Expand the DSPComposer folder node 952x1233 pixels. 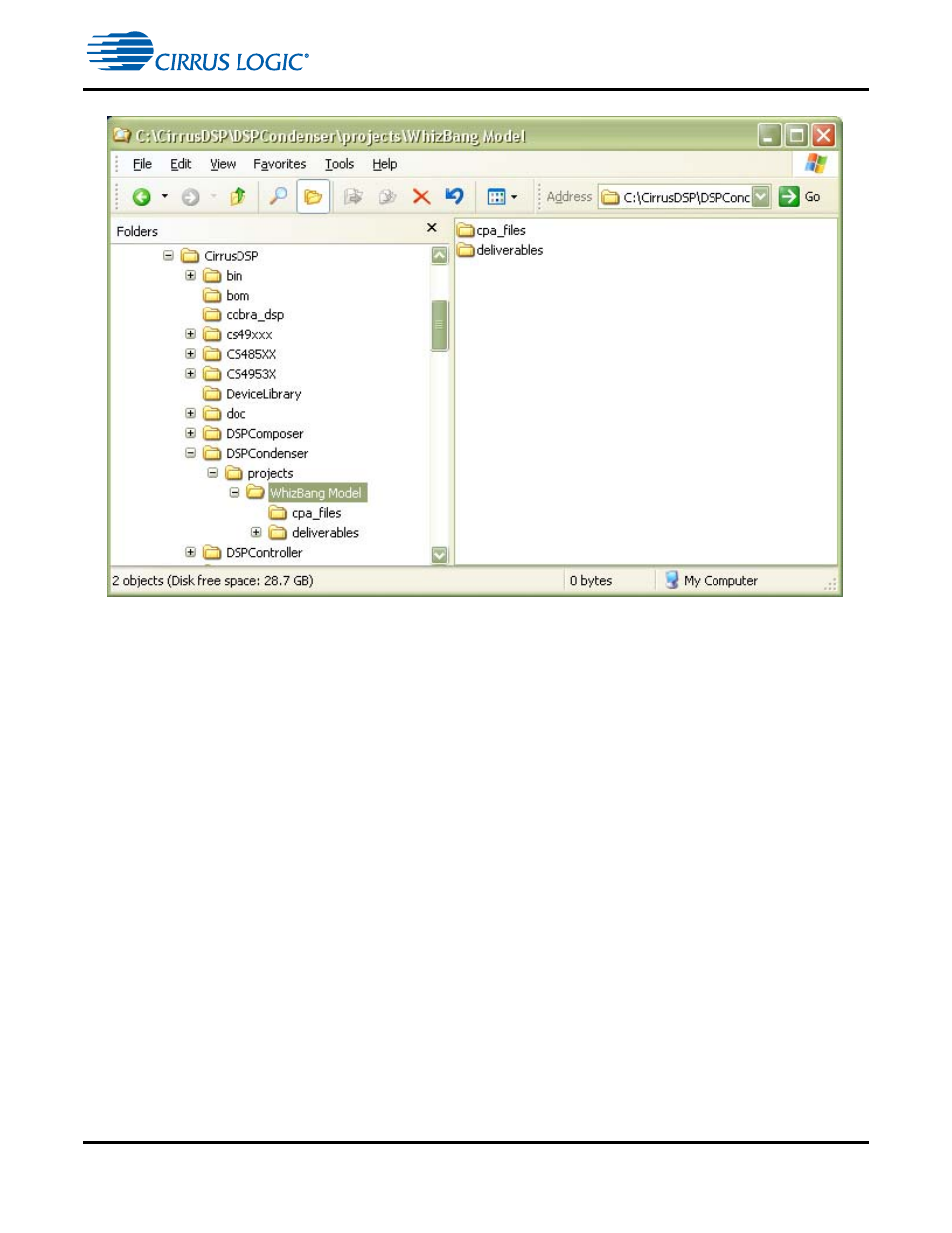(190, 433)
